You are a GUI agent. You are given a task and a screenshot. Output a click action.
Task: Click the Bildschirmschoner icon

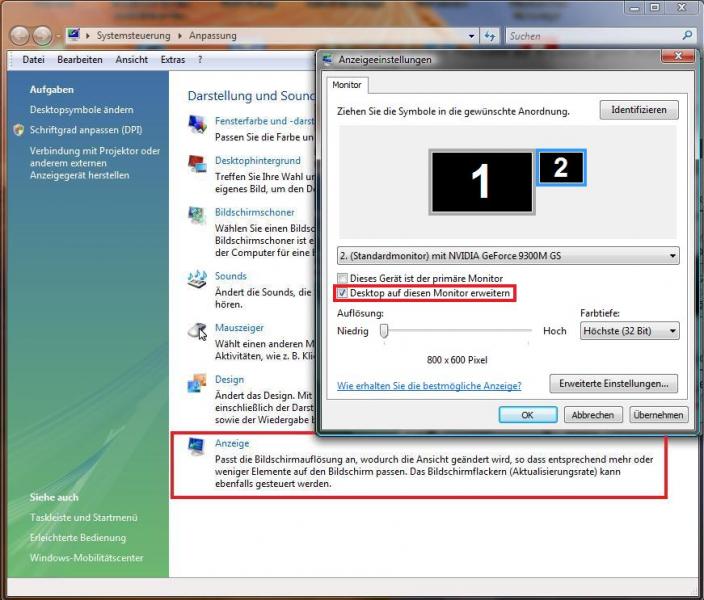[x=197, y=216]
